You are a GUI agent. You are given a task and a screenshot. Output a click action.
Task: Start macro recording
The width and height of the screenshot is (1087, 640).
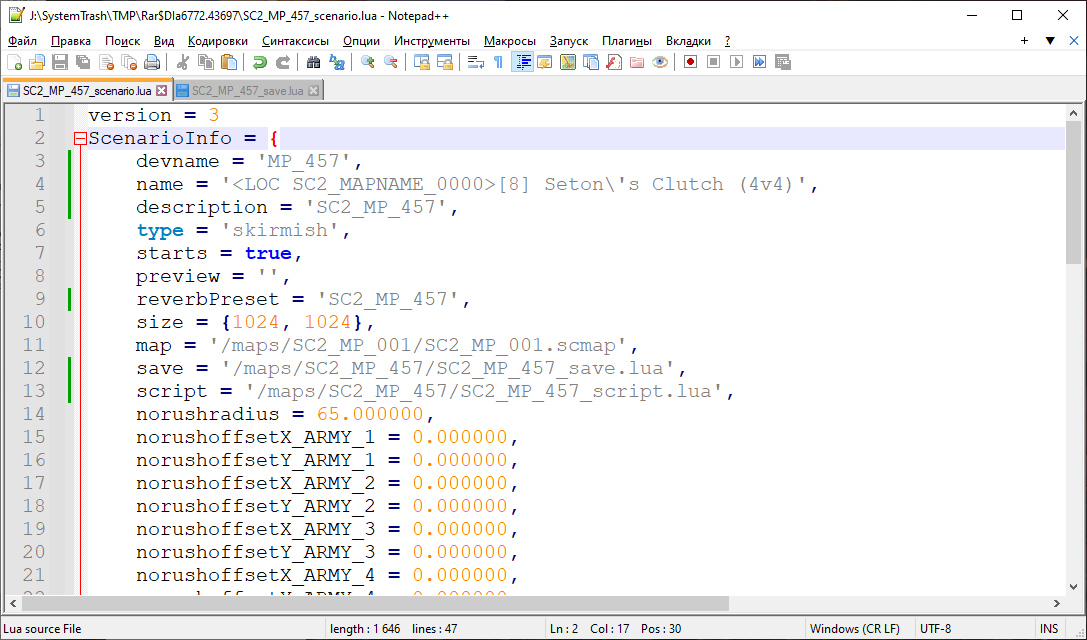[690, 62]
